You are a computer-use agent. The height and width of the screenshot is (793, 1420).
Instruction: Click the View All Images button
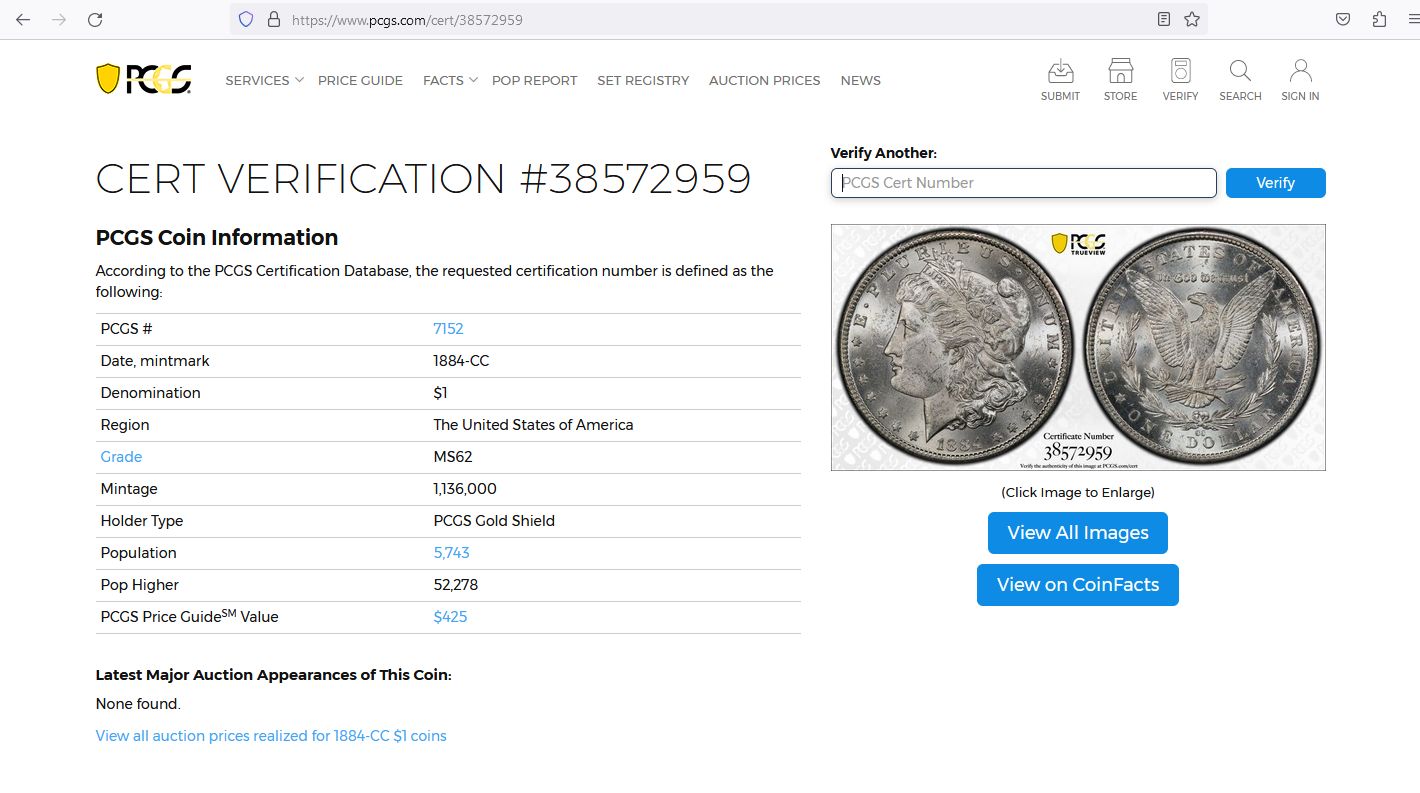pos(1078,533)
